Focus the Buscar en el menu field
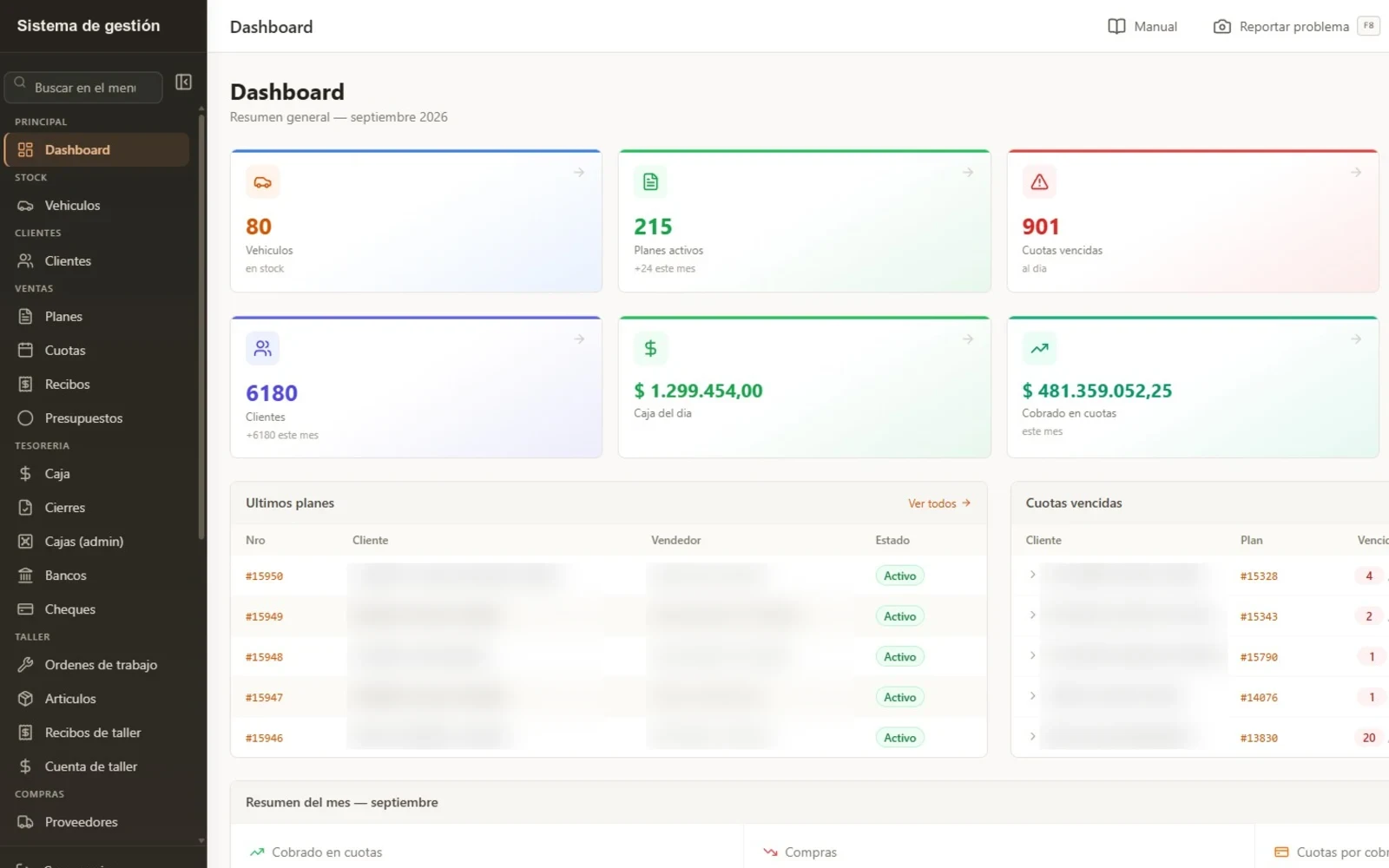The image size is (1389, 868). [83, 88]
